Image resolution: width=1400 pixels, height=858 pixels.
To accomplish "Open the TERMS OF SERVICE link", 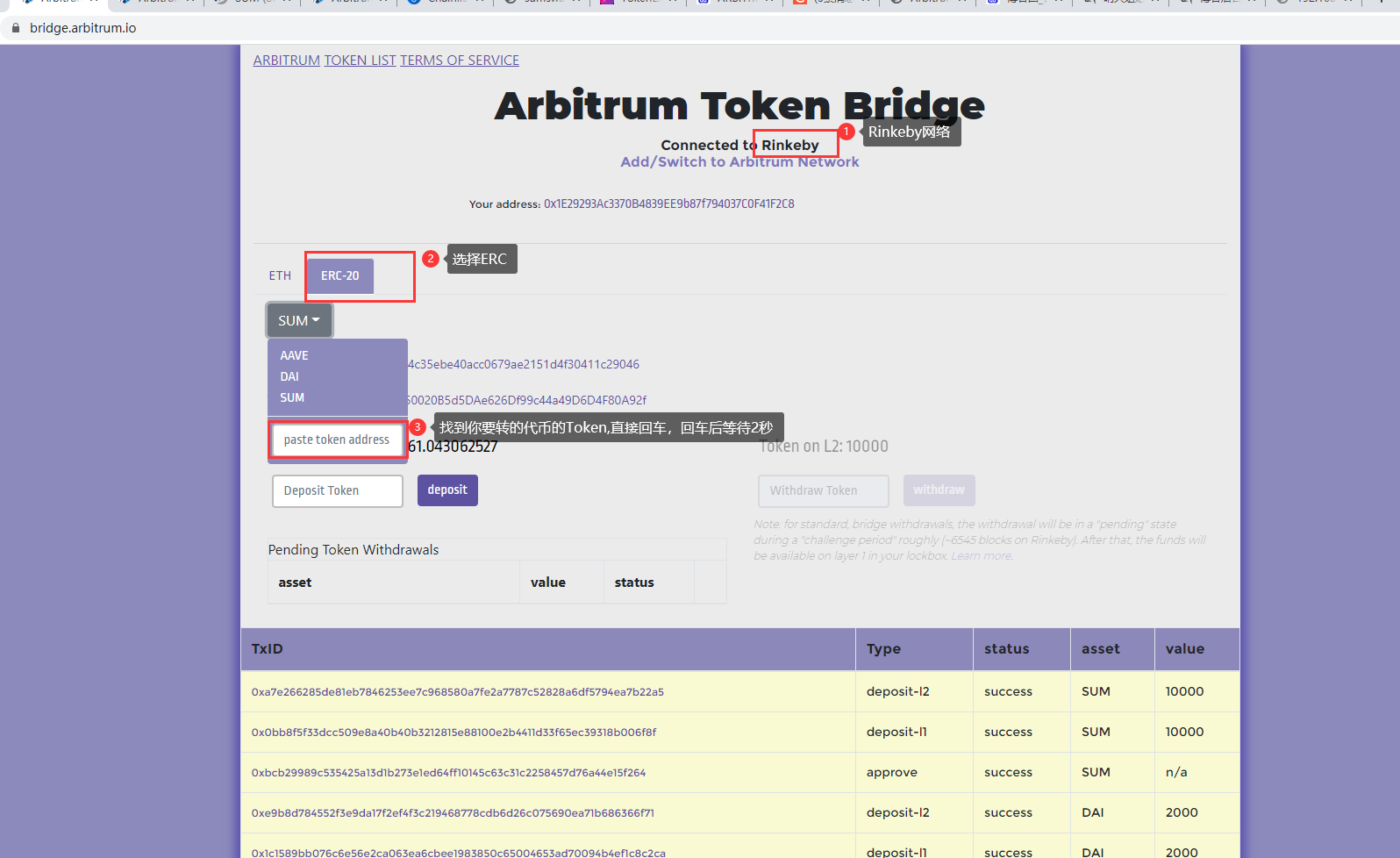I will tap(460, 61).
